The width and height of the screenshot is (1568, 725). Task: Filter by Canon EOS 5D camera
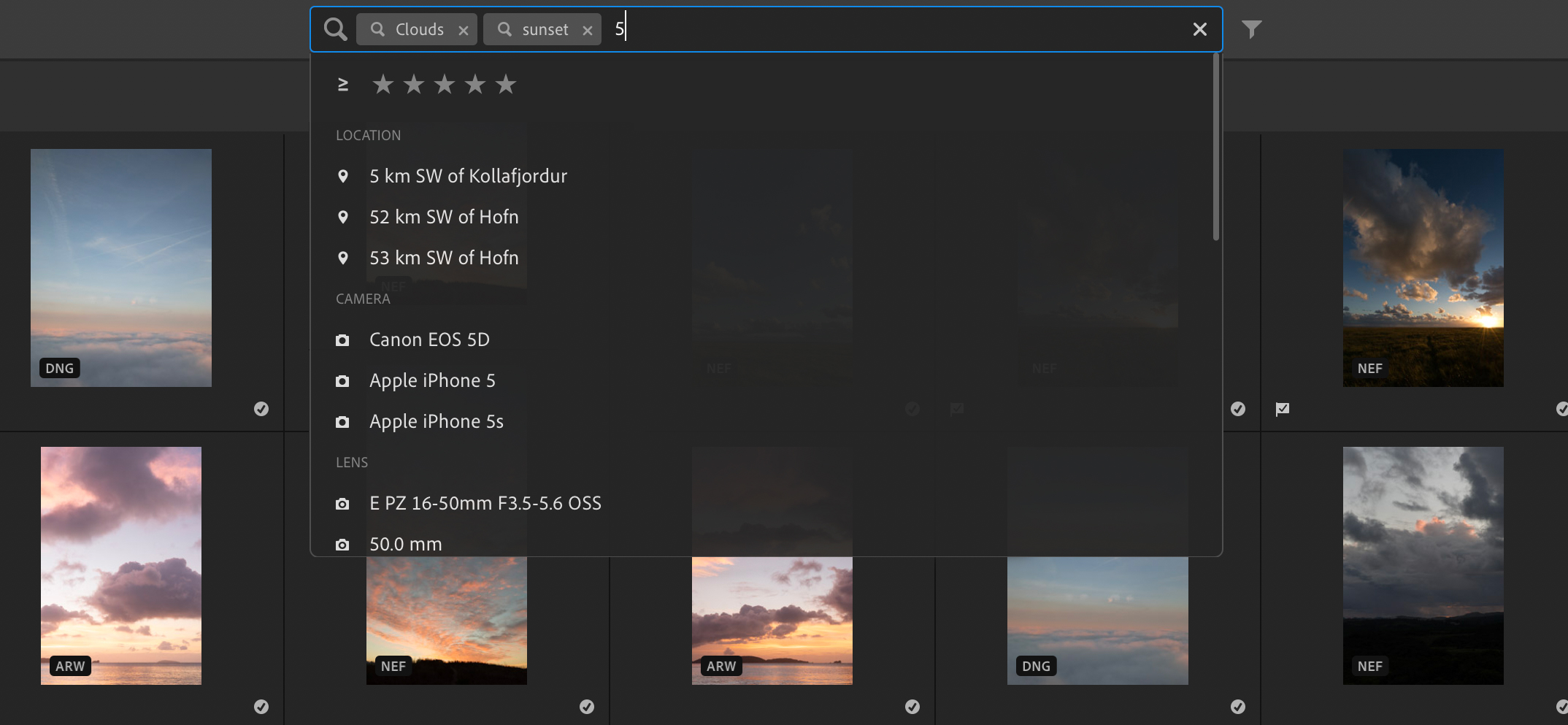[761, 340]
